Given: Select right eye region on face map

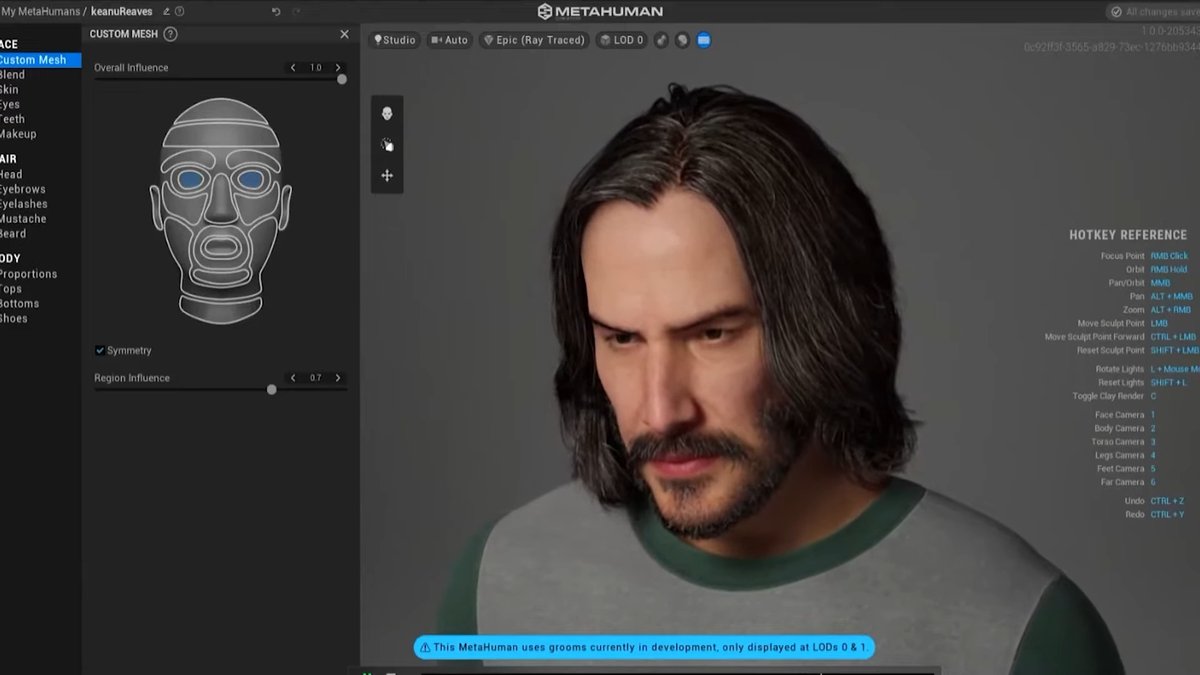Looking at the screenshot, I should tap(251, 180).
